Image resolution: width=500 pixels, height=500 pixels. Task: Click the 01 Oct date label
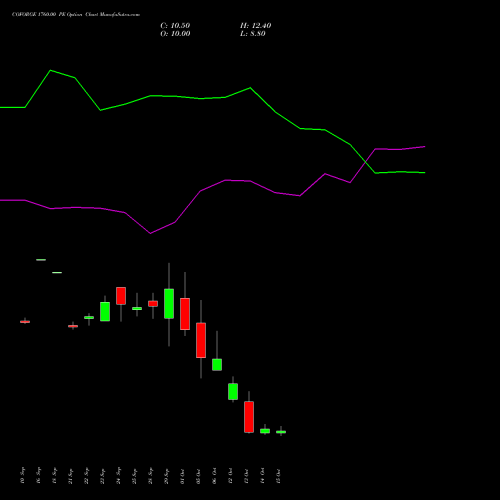[183, 476]
